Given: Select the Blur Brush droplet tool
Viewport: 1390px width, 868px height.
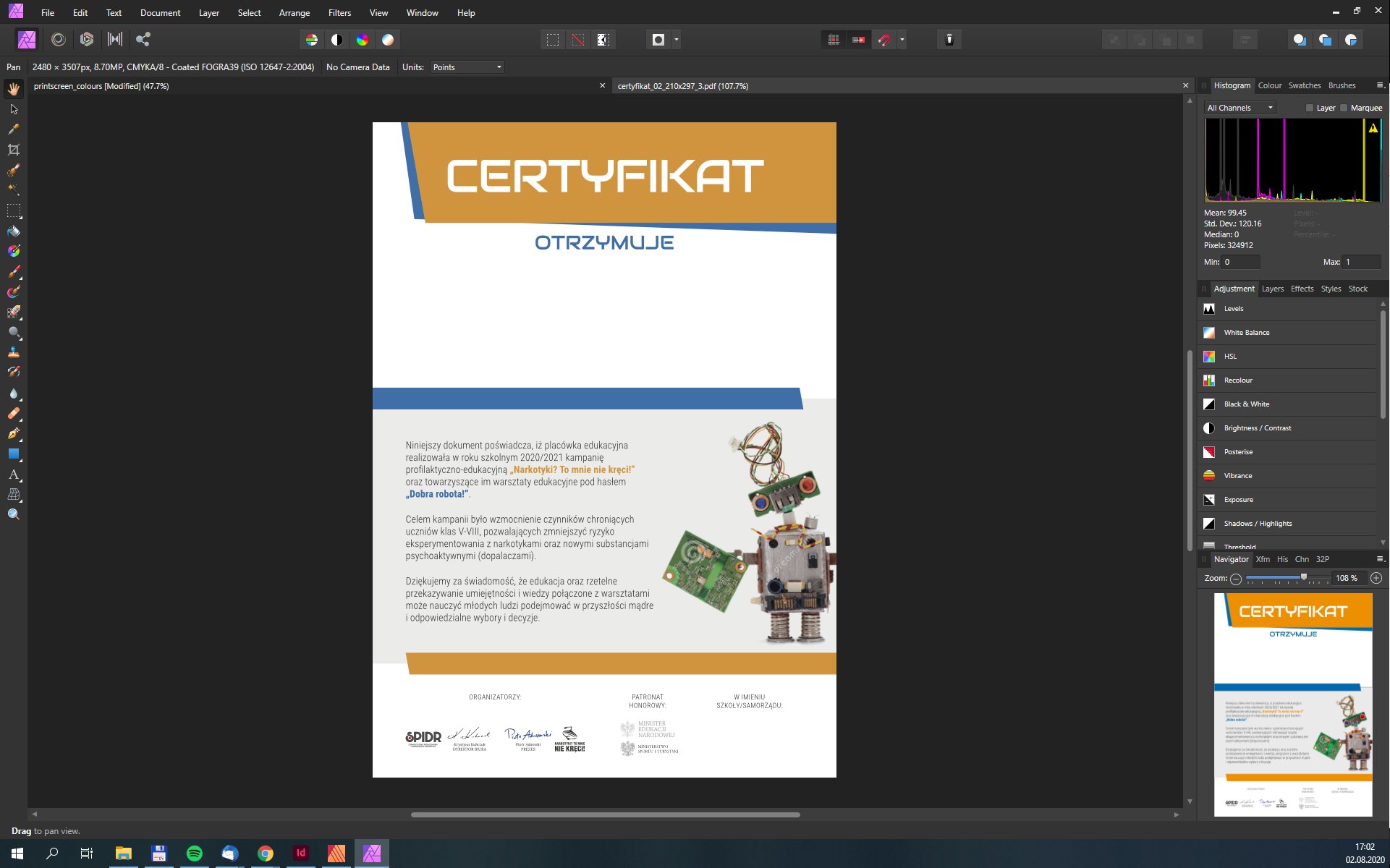Looking at the screenshot, I should click(14, 393).
